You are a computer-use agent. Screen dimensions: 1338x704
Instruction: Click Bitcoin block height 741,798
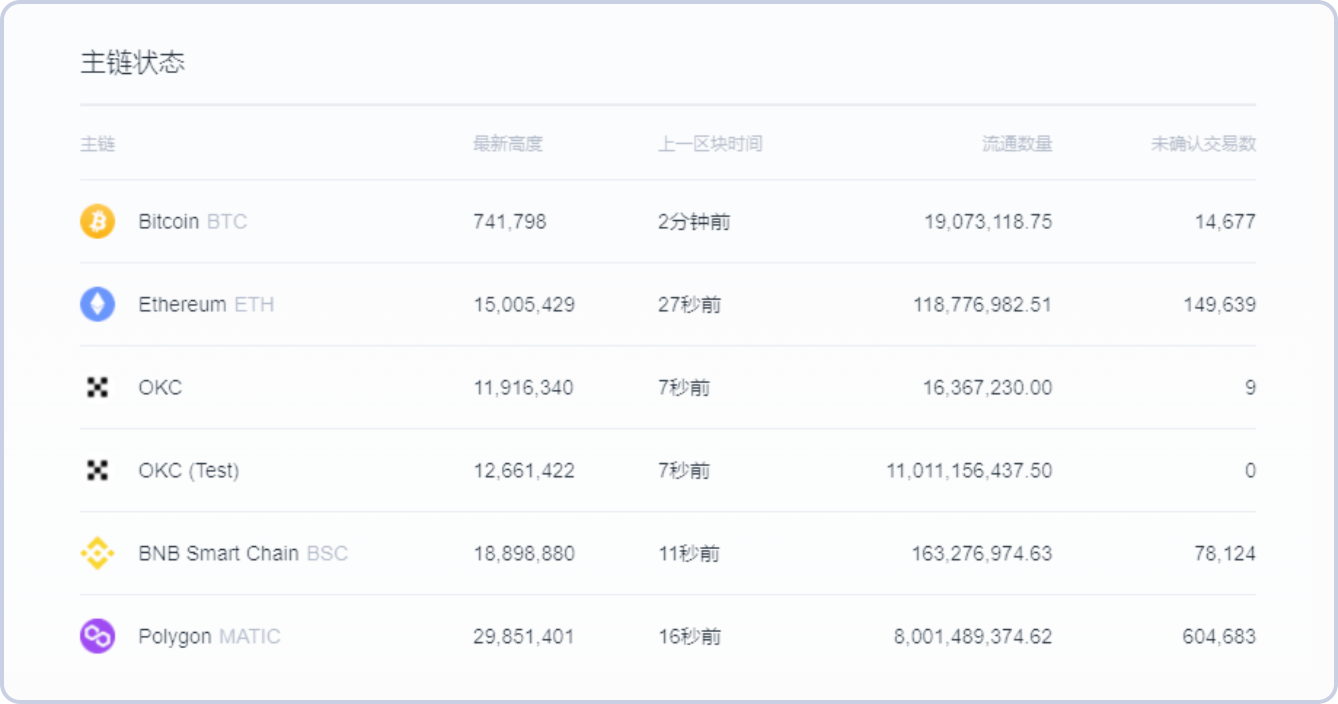[510, 221]
